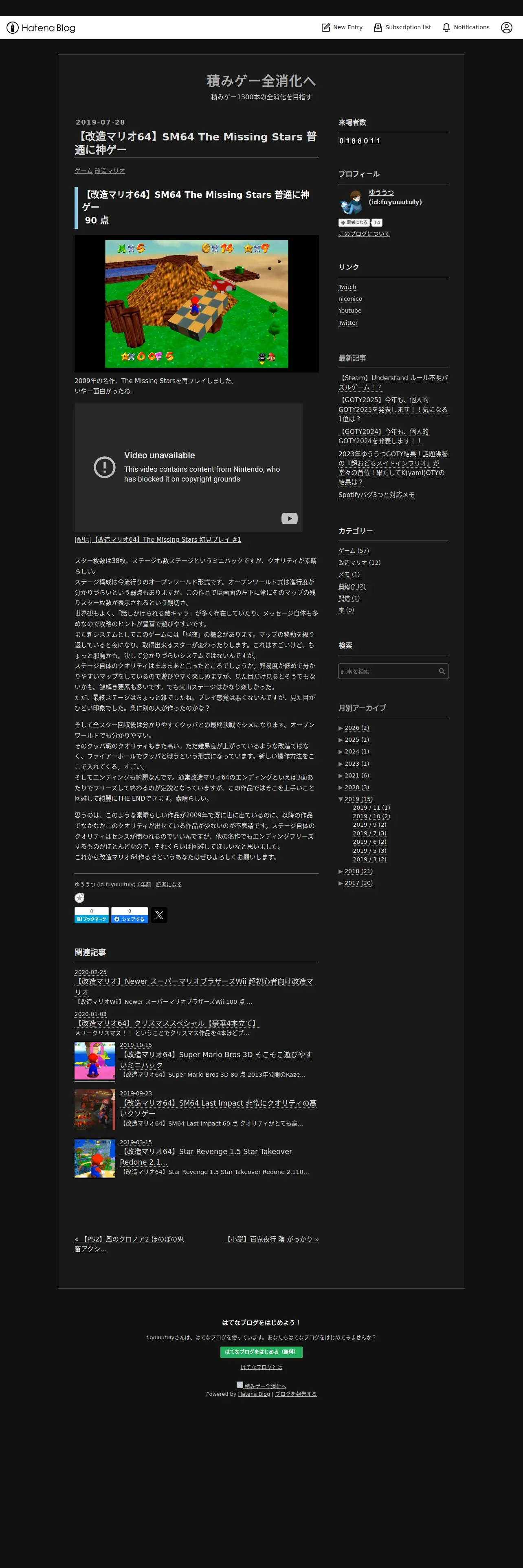The image size is (523, 1568).
Task: Open the stream link The Missing Stars 初見プレイ #1
Action: 158,540
